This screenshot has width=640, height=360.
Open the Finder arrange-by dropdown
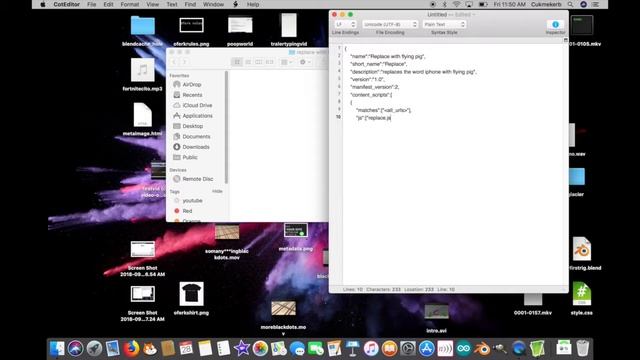(286, 62)
